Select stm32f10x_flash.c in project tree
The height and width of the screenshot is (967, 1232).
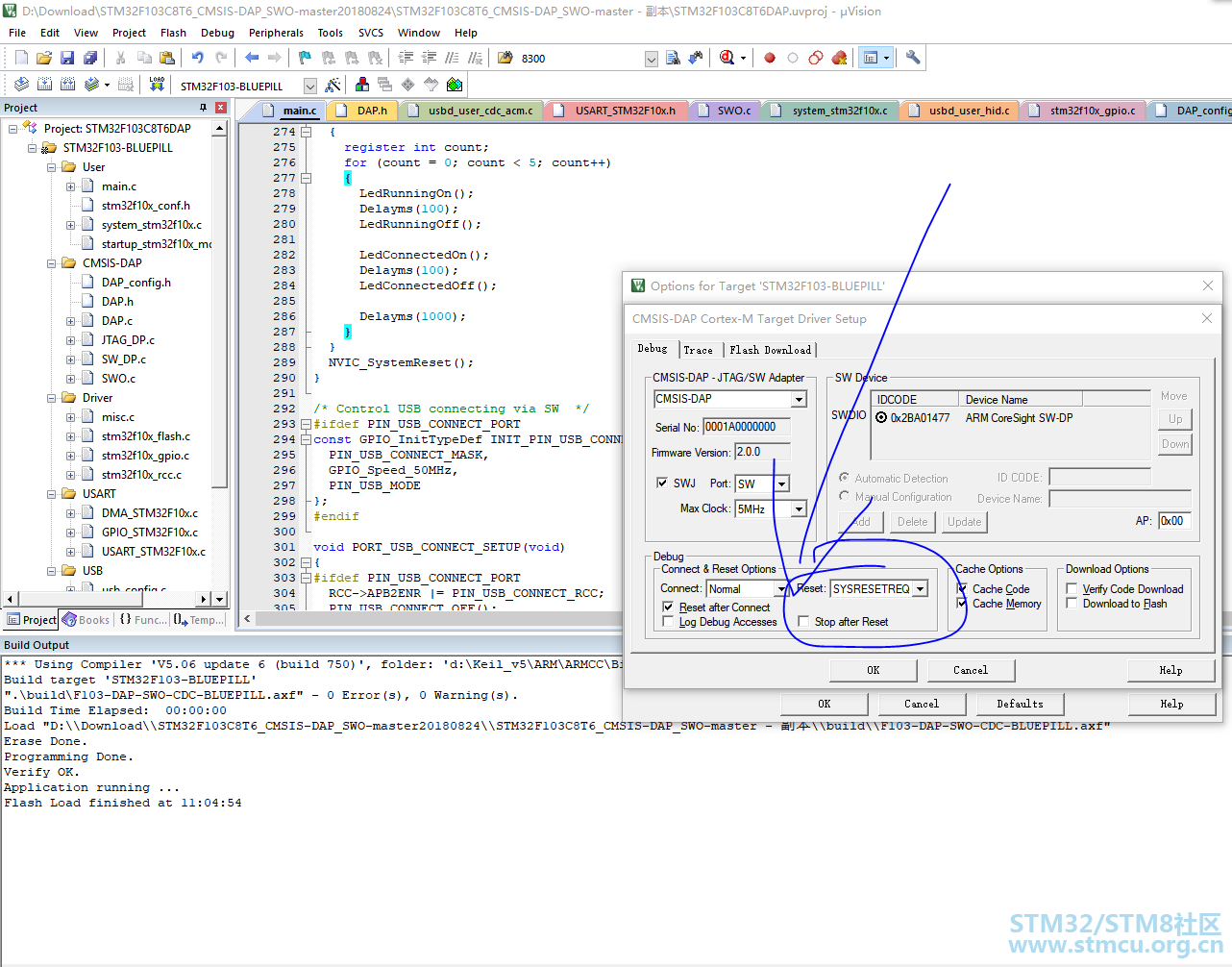pyautogui.click(x=146, y=436)
